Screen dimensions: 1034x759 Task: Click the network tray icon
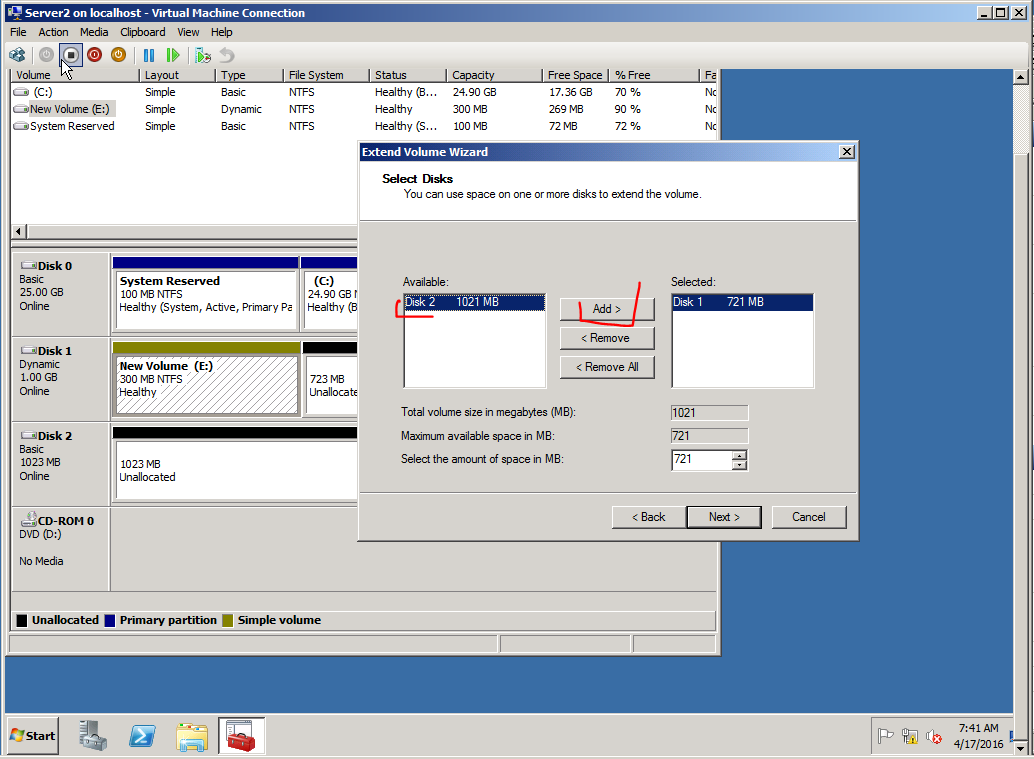910,736
